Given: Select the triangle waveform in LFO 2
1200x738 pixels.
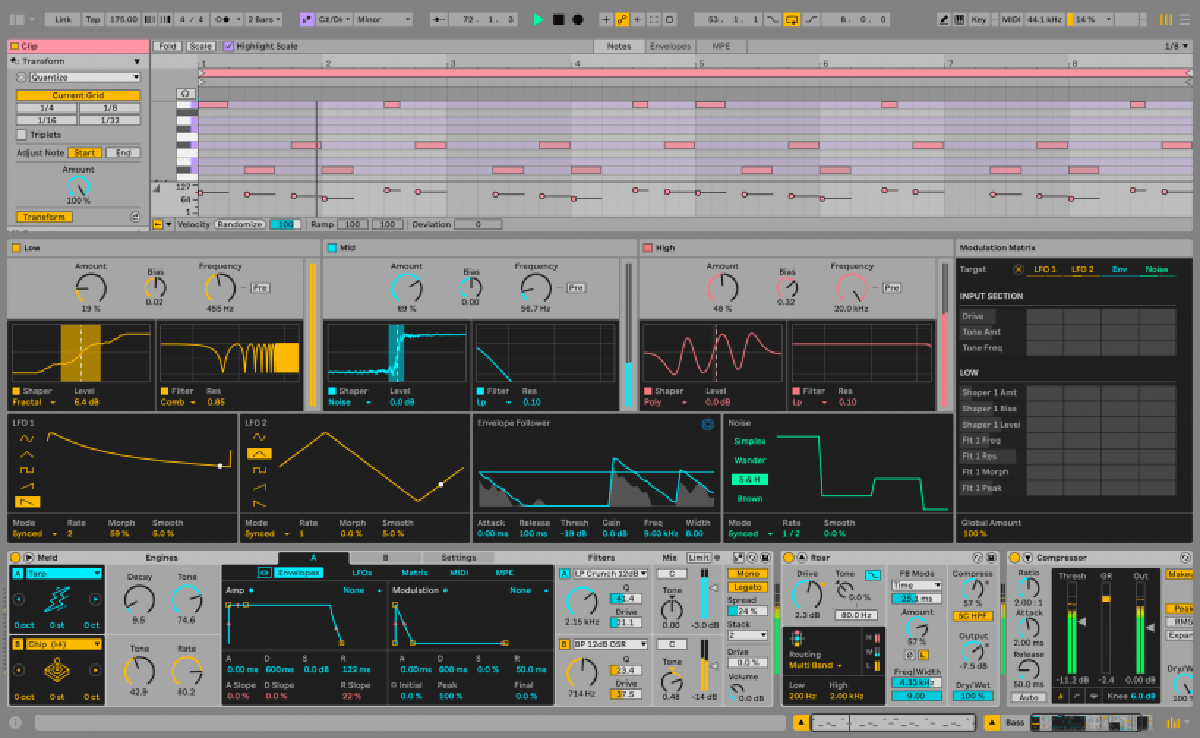Looking at the screenshot, I should [260, 453].
